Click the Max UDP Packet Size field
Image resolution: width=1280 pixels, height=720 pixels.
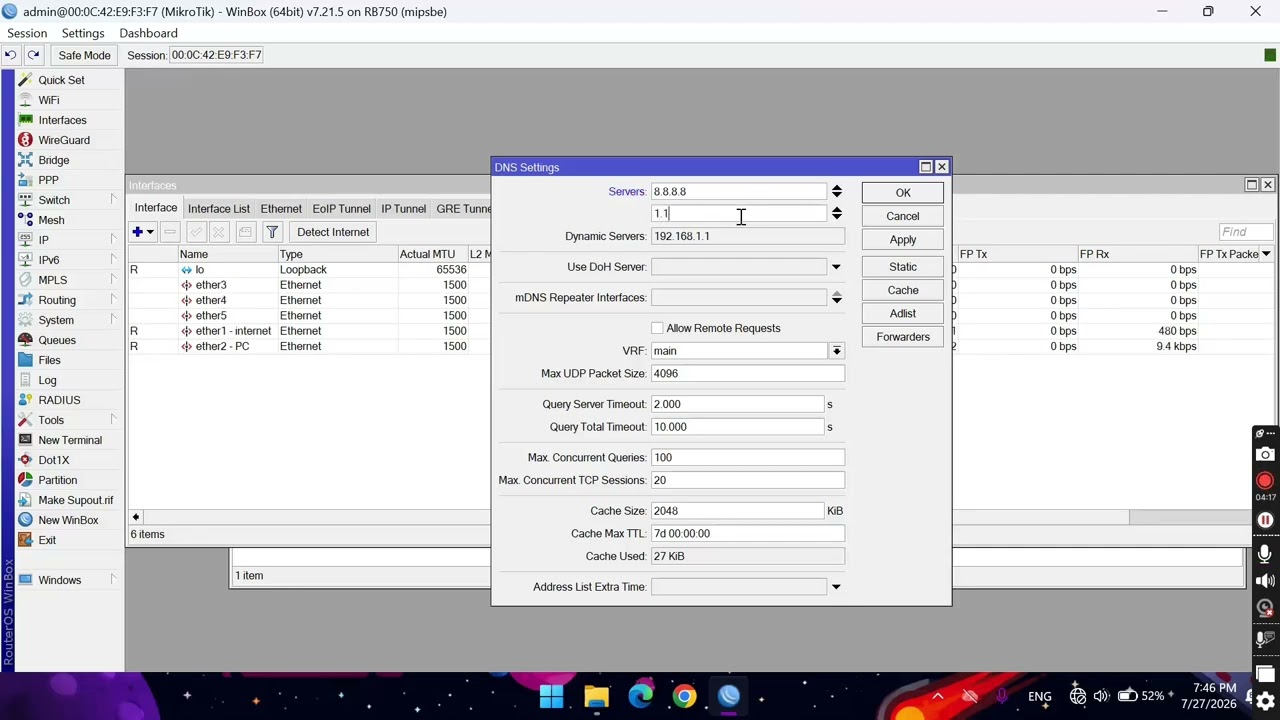pos(747,374)
